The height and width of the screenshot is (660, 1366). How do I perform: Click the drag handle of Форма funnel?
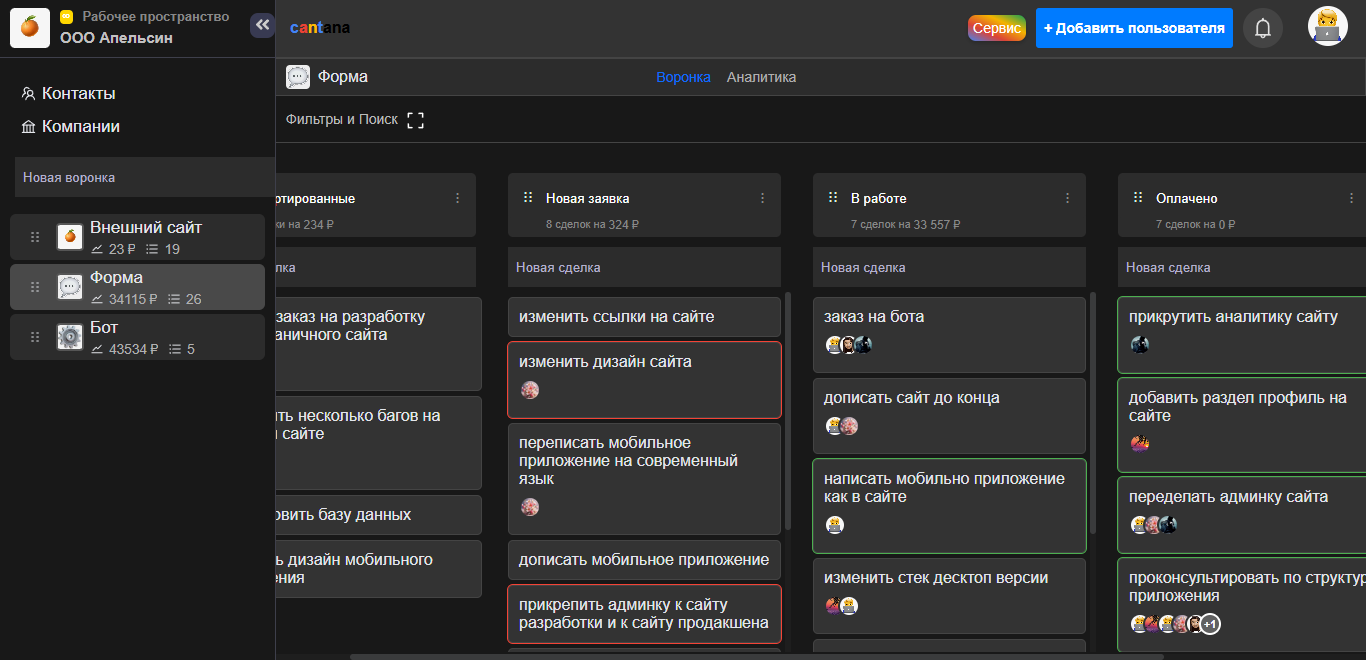35,287
